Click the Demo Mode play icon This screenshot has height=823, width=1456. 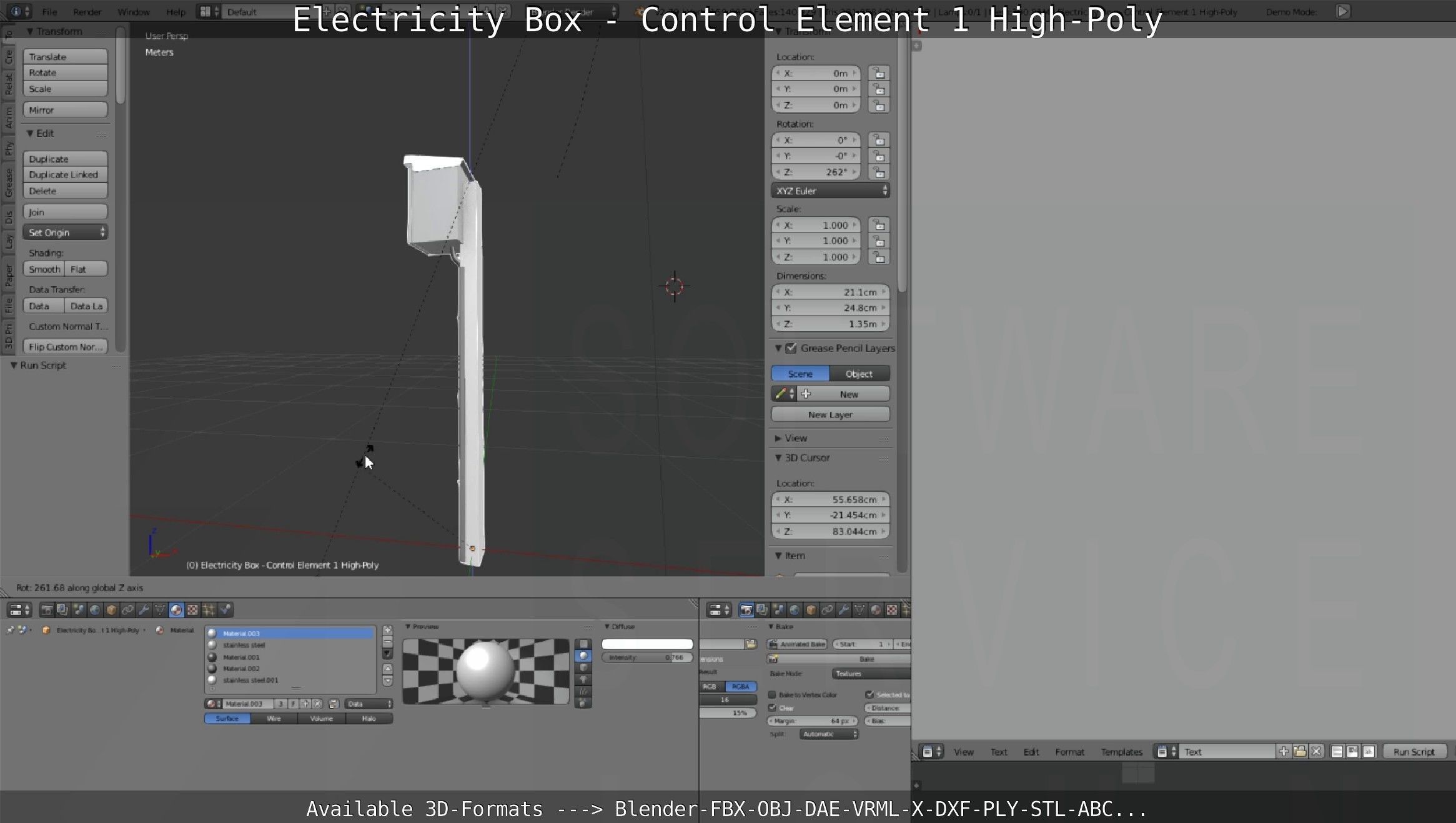coord(1343,11)
